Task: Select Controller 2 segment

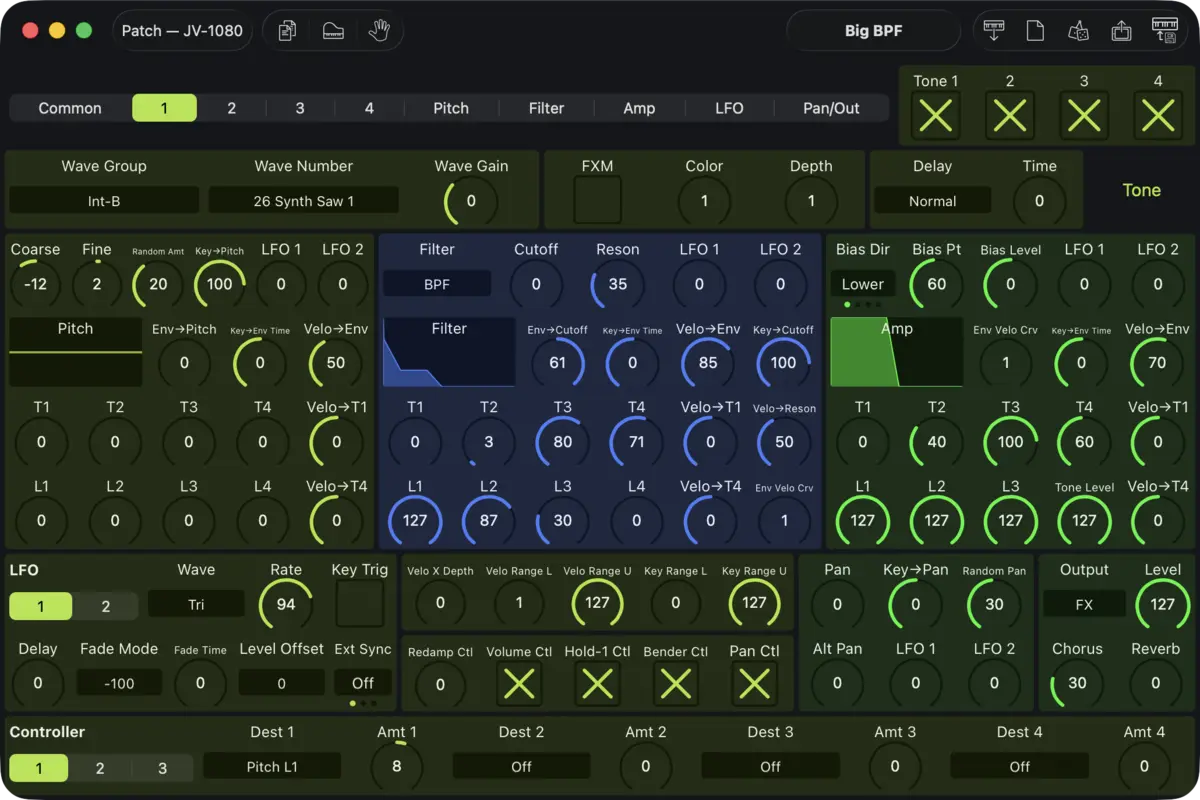Action: coord(100,768)
